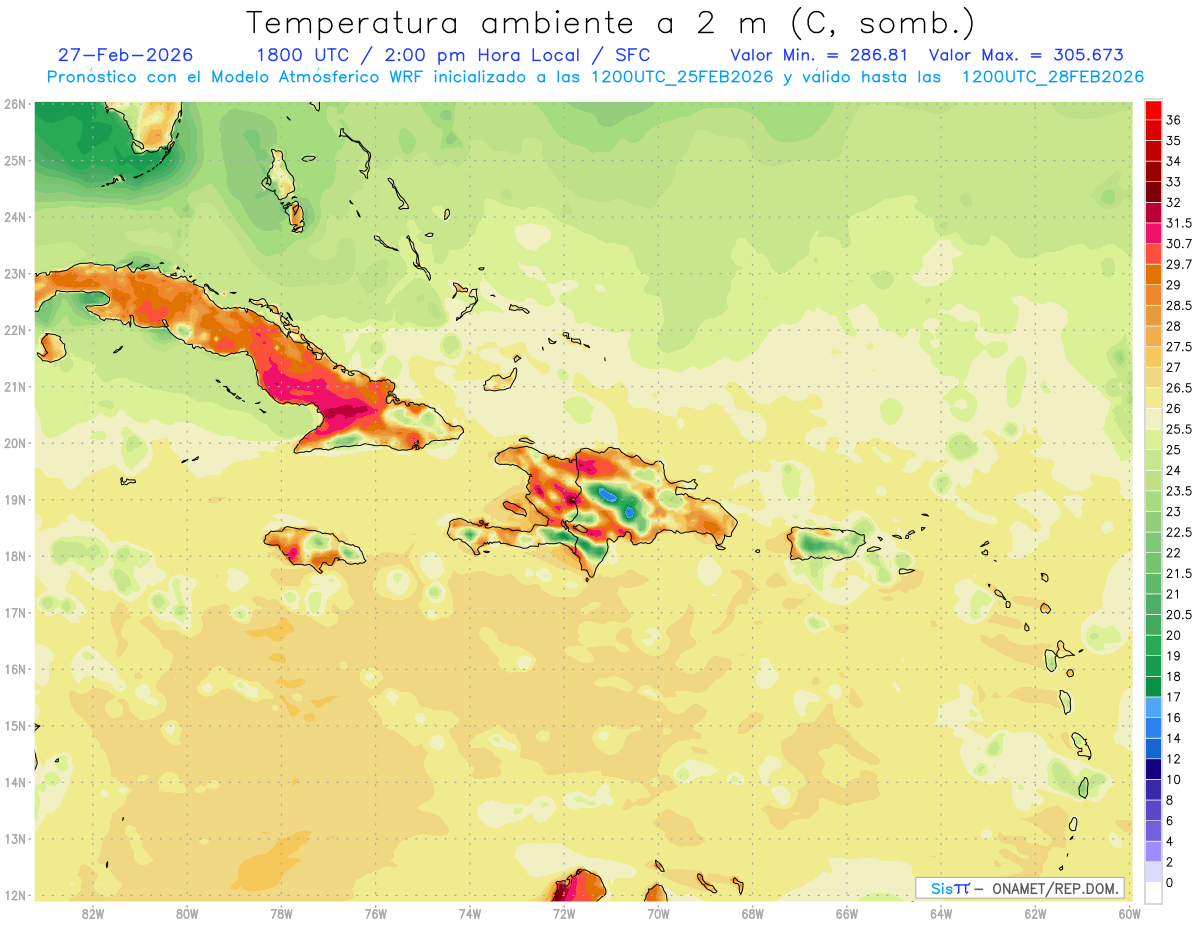This screenshot has width=1200, height=927.
Task: Click the 18N latitude label
Action: tap(14, 556)
